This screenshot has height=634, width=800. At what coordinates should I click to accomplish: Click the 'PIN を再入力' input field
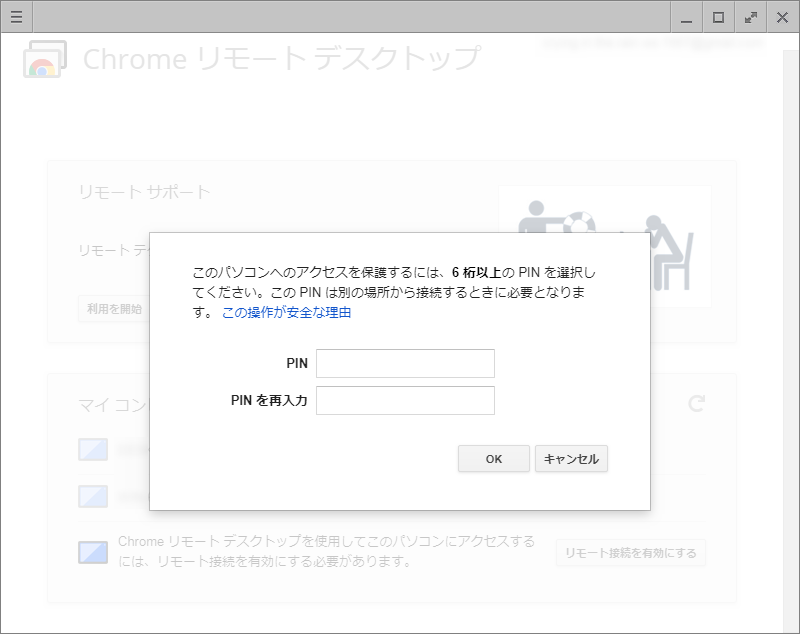[405, 400]
